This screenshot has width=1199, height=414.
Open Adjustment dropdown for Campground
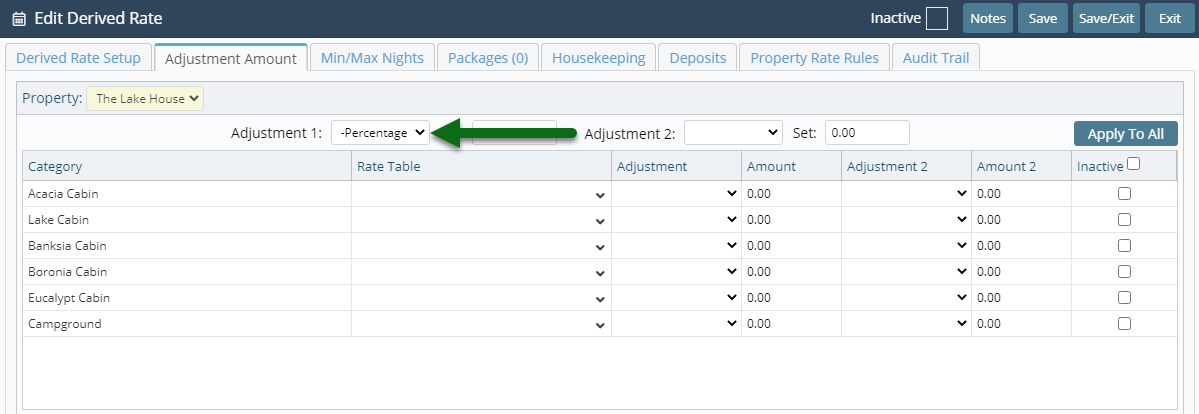[676, 324]
